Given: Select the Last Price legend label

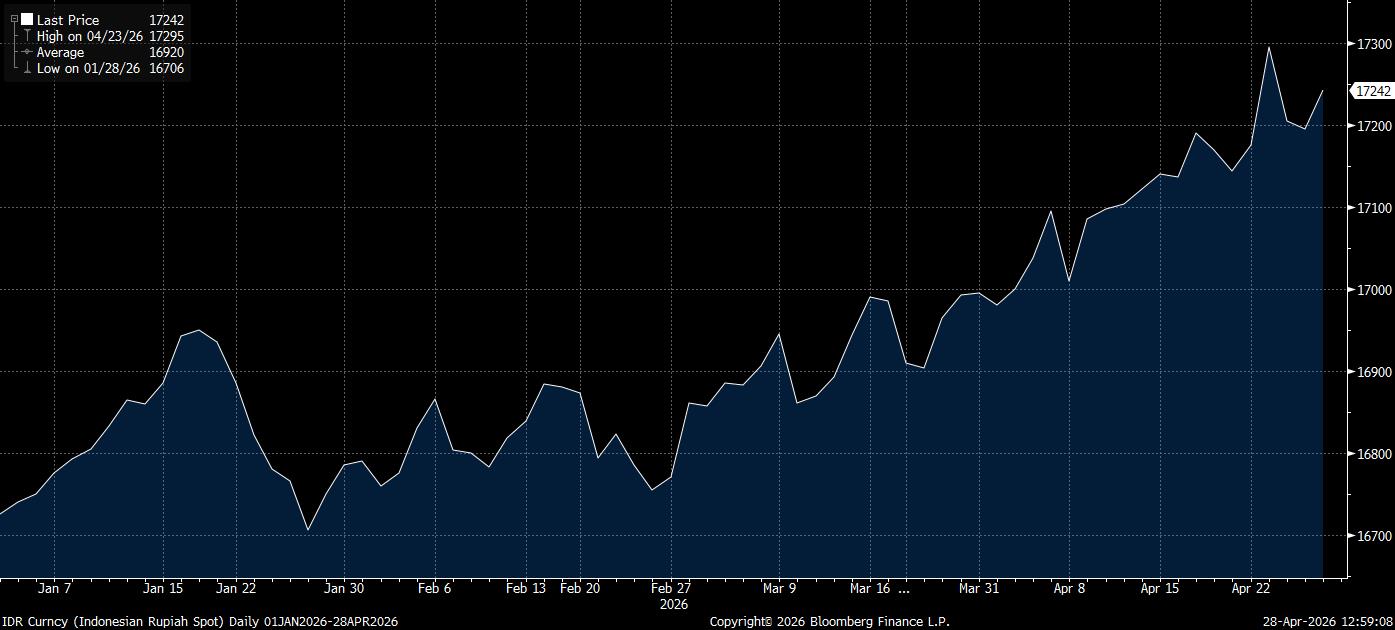Looking at the screenshot, I should [68, 20].
